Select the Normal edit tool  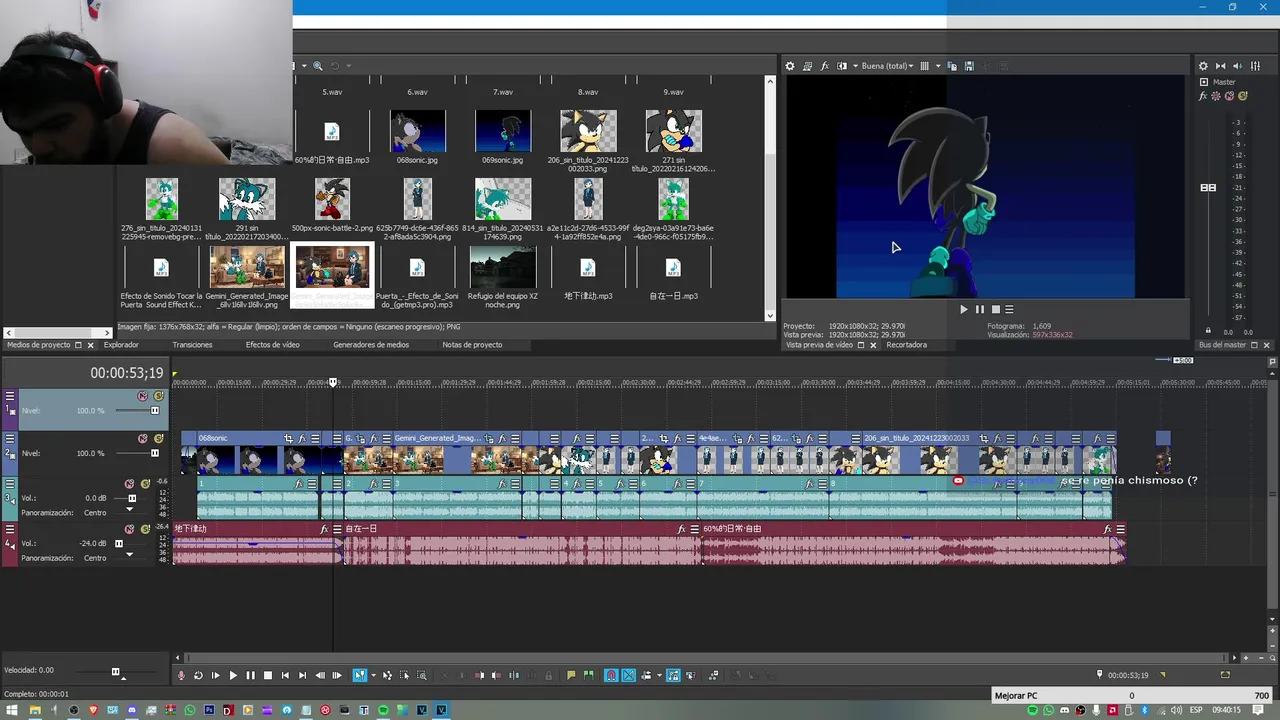click(359, 675)
